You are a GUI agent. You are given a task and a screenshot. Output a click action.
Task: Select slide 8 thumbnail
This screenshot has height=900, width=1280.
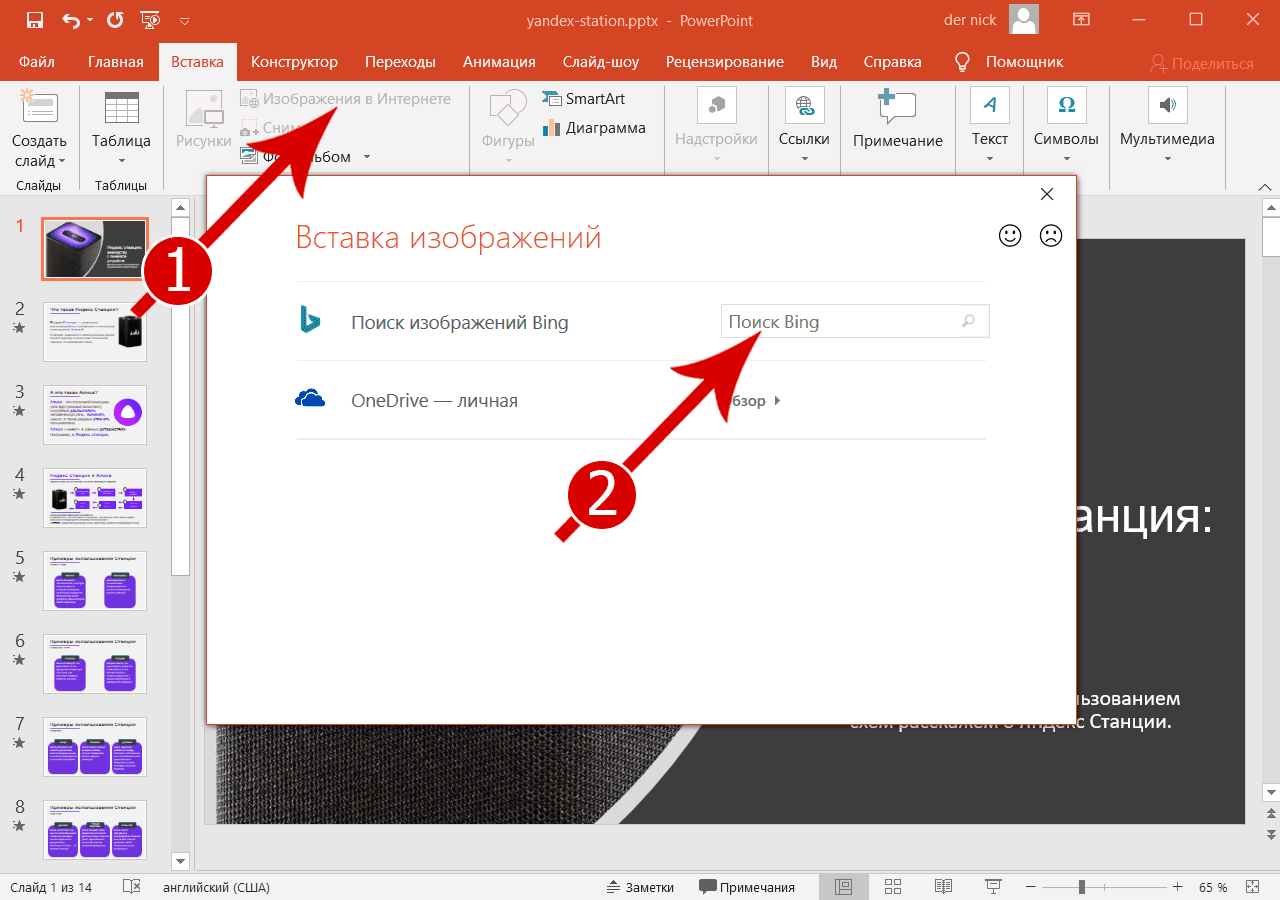(x=95, y=830)
